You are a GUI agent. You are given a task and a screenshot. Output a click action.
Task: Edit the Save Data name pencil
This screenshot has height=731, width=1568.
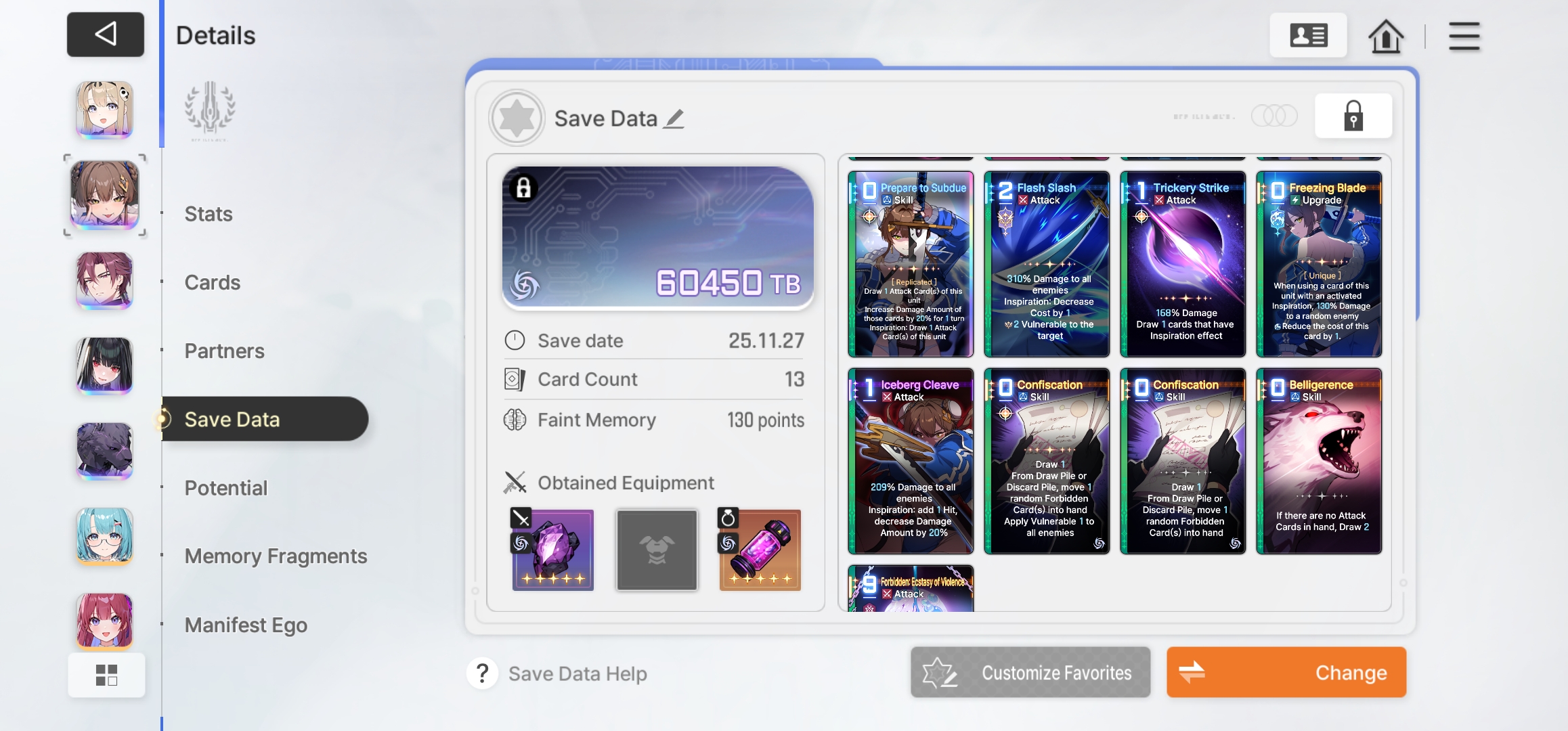click(674, 119)
